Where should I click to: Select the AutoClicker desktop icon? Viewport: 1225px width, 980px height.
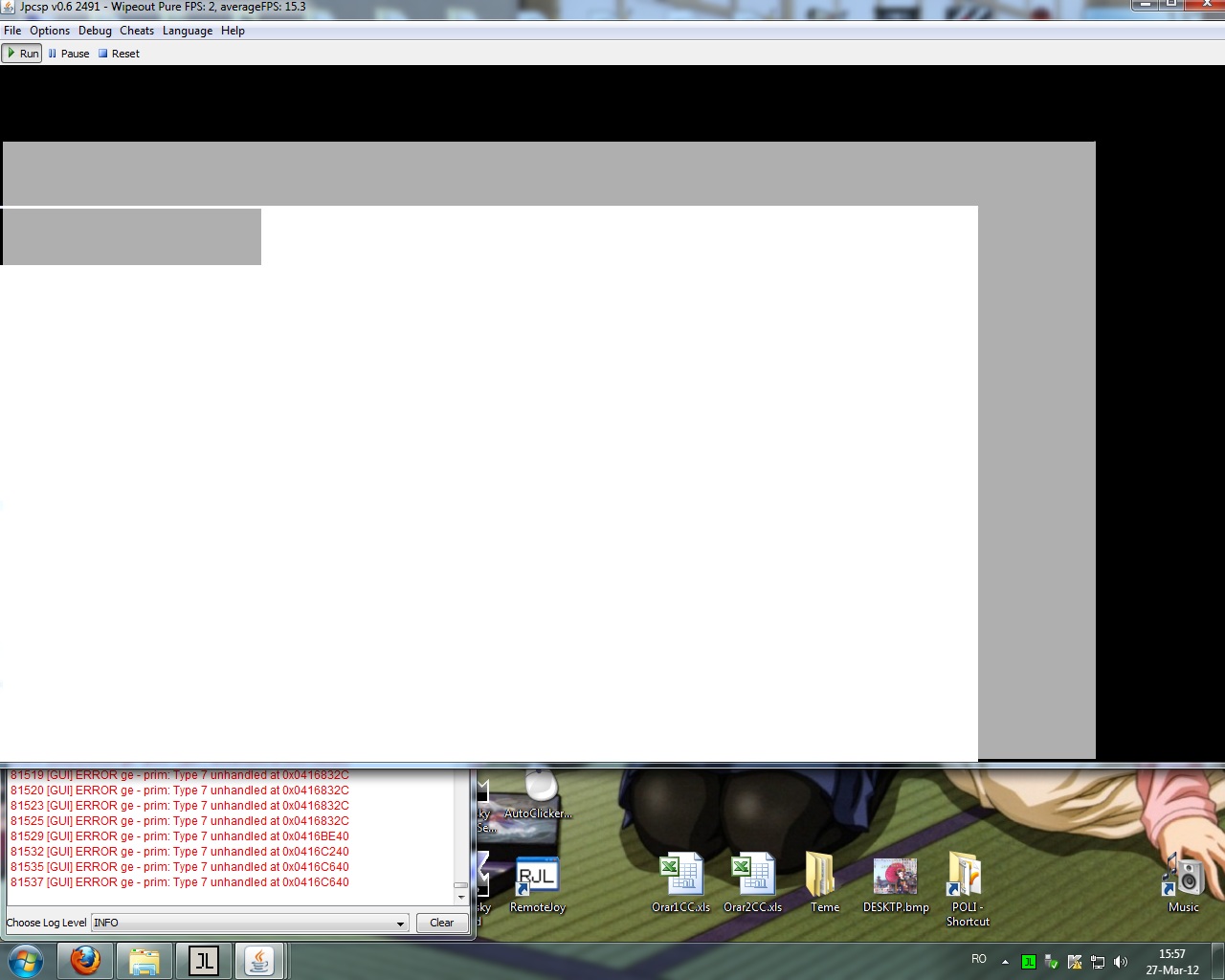[x=539, y=795]
